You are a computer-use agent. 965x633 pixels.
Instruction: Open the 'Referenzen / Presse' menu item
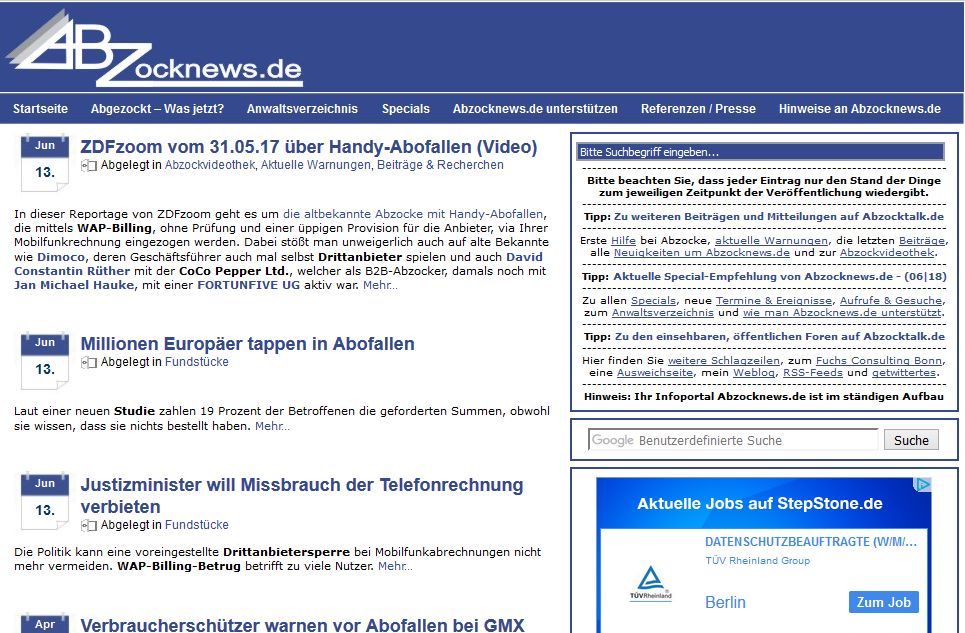click(699, 109)
